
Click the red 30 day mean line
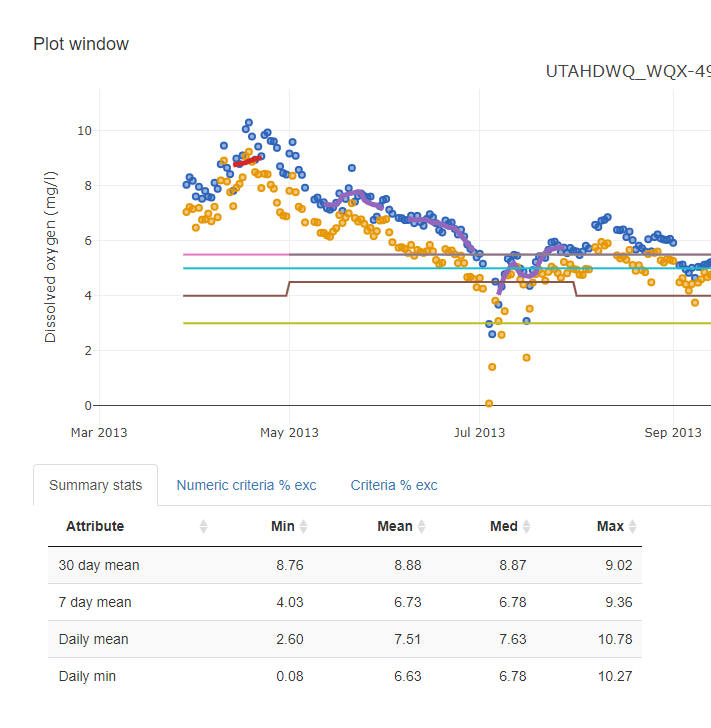click(x=247, y=160)
